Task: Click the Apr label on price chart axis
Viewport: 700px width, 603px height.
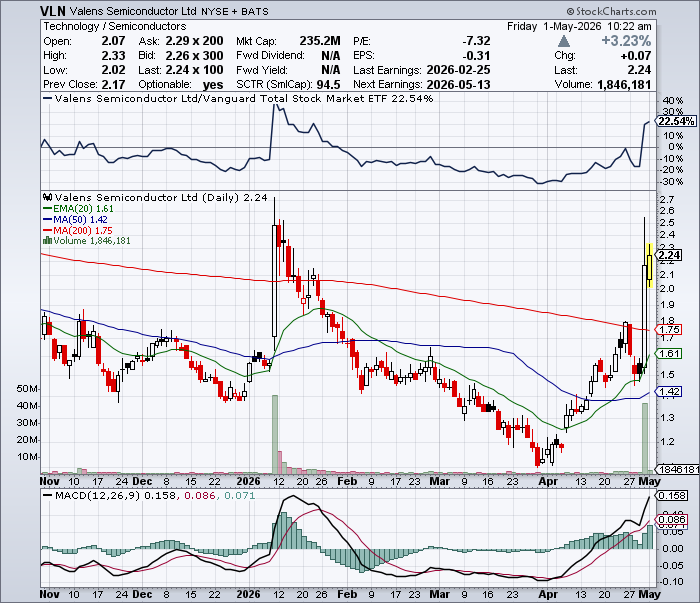Action: (548, 482)
